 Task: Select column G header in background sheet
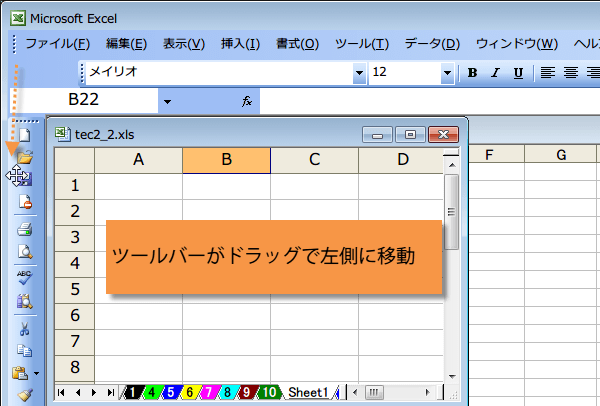click(x=561, y=155)
